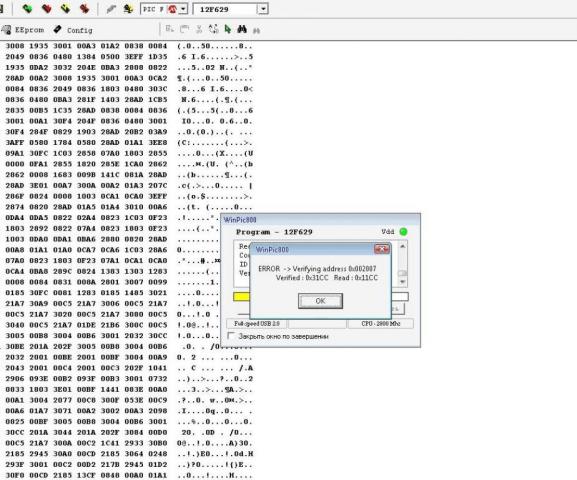Click the CPU - 2800 MHz status field

coord(380,324)
